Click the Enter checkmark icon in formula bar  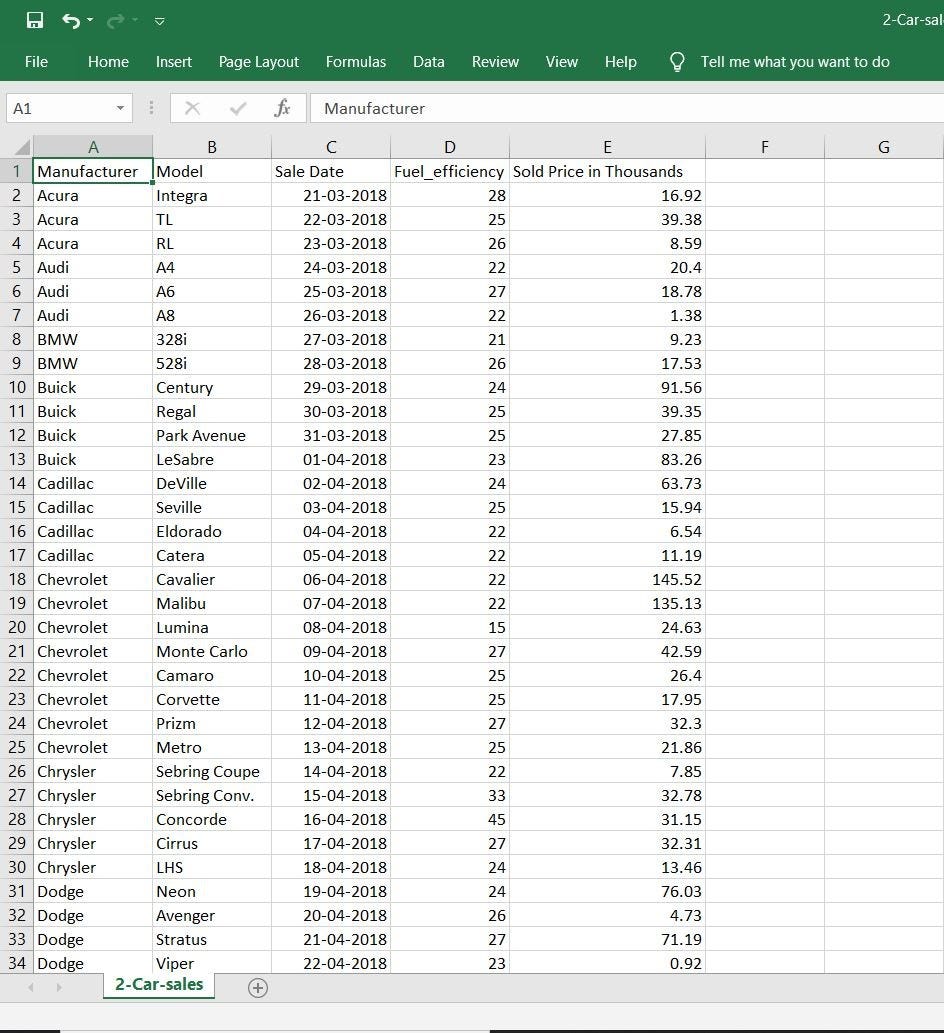[x=238, y=108]
